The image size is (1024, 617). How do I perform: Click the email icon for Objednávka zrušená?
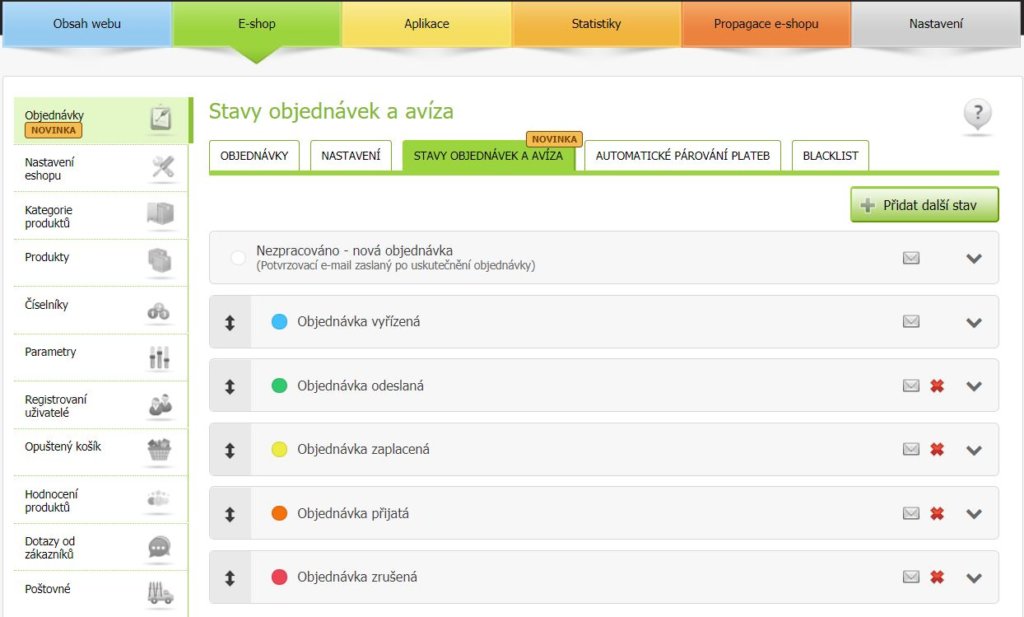[x=911, y=577]
